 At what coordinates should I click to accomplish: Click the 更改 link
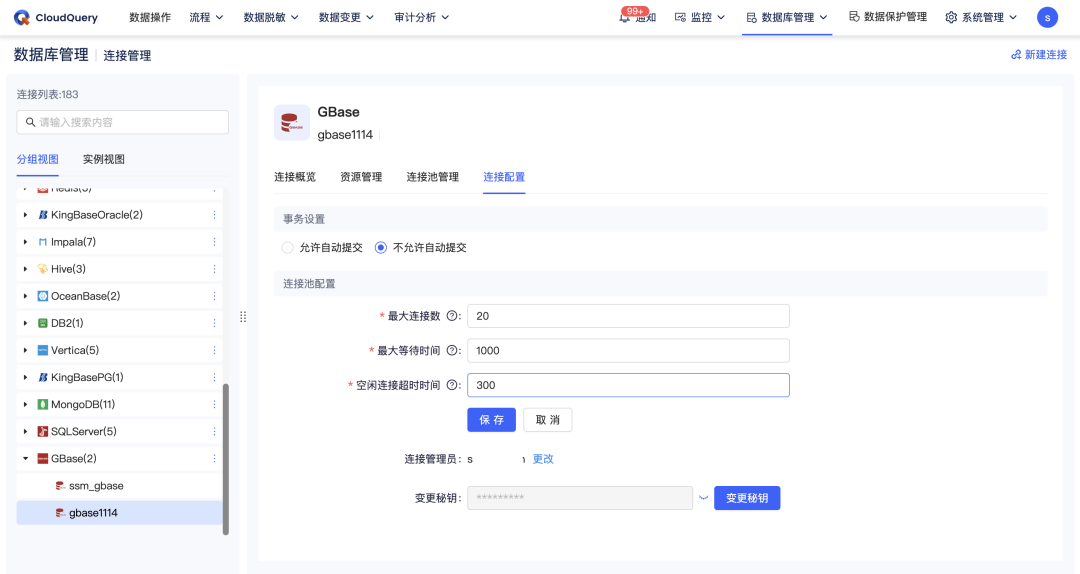[543, 459]
